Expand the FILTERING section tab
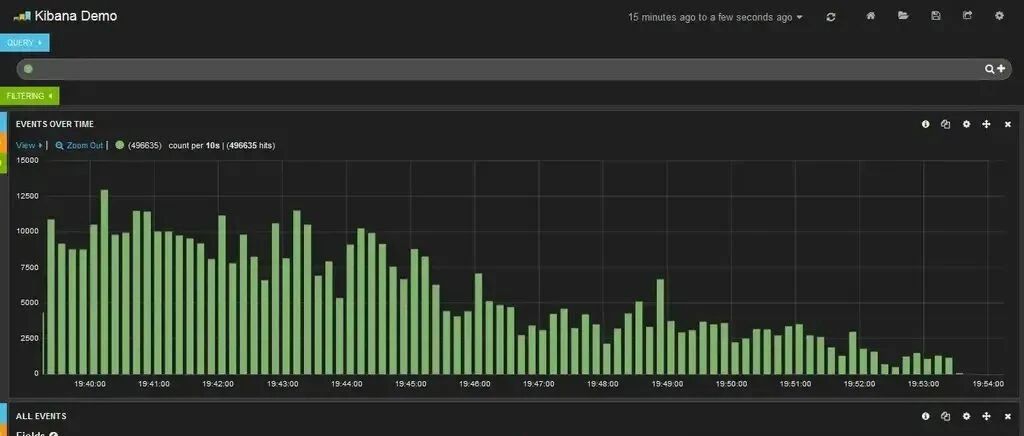The width and height of the screenshot is (1024, 436). 29,96
